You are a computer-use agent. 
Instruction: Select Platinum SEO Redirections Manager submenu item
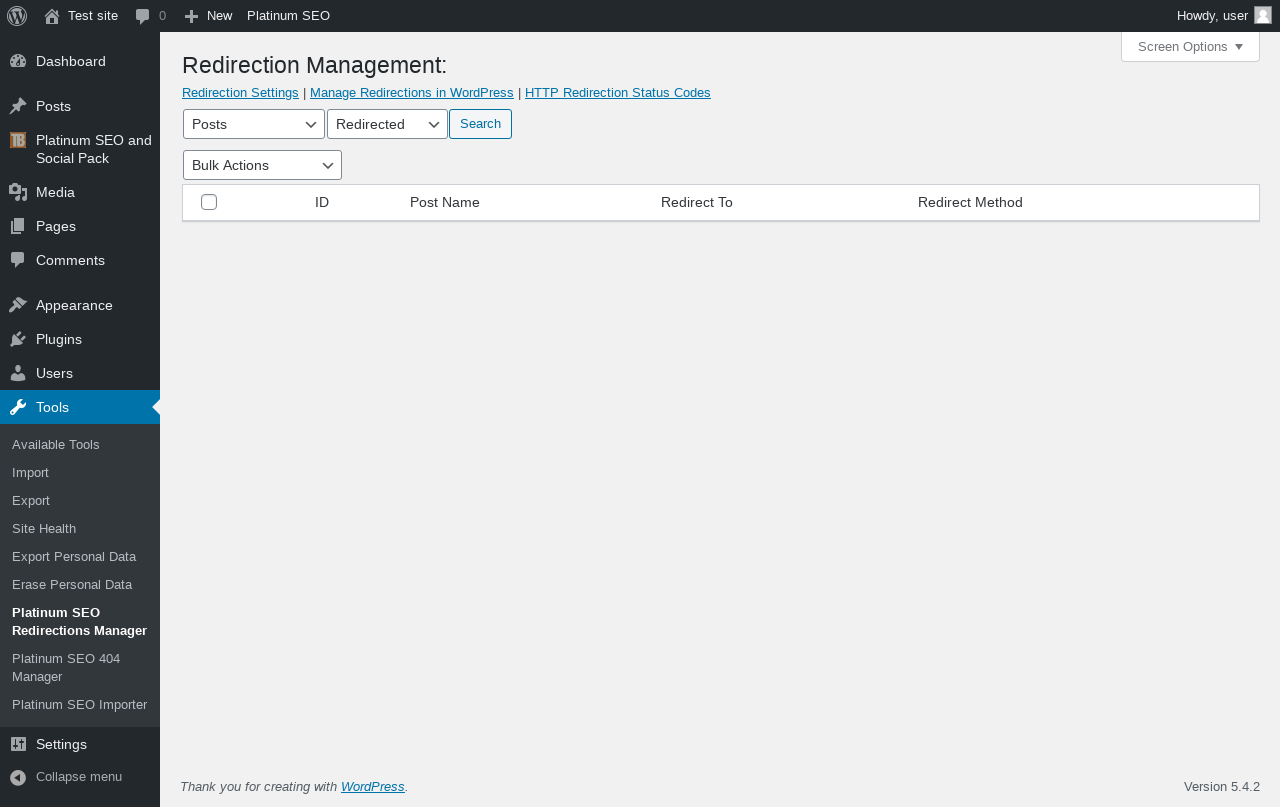pyautogui.click(x=80, y=621)
